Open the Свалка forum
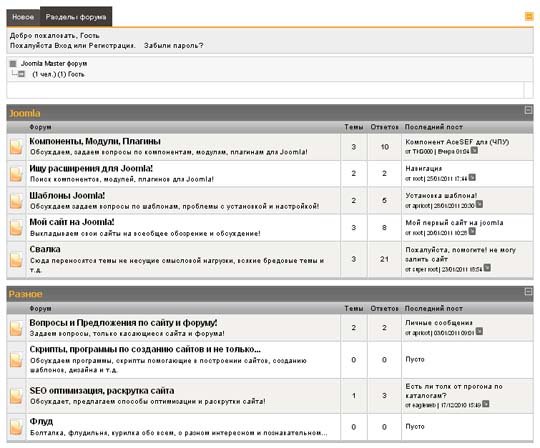540x448 pixels. 45,249
